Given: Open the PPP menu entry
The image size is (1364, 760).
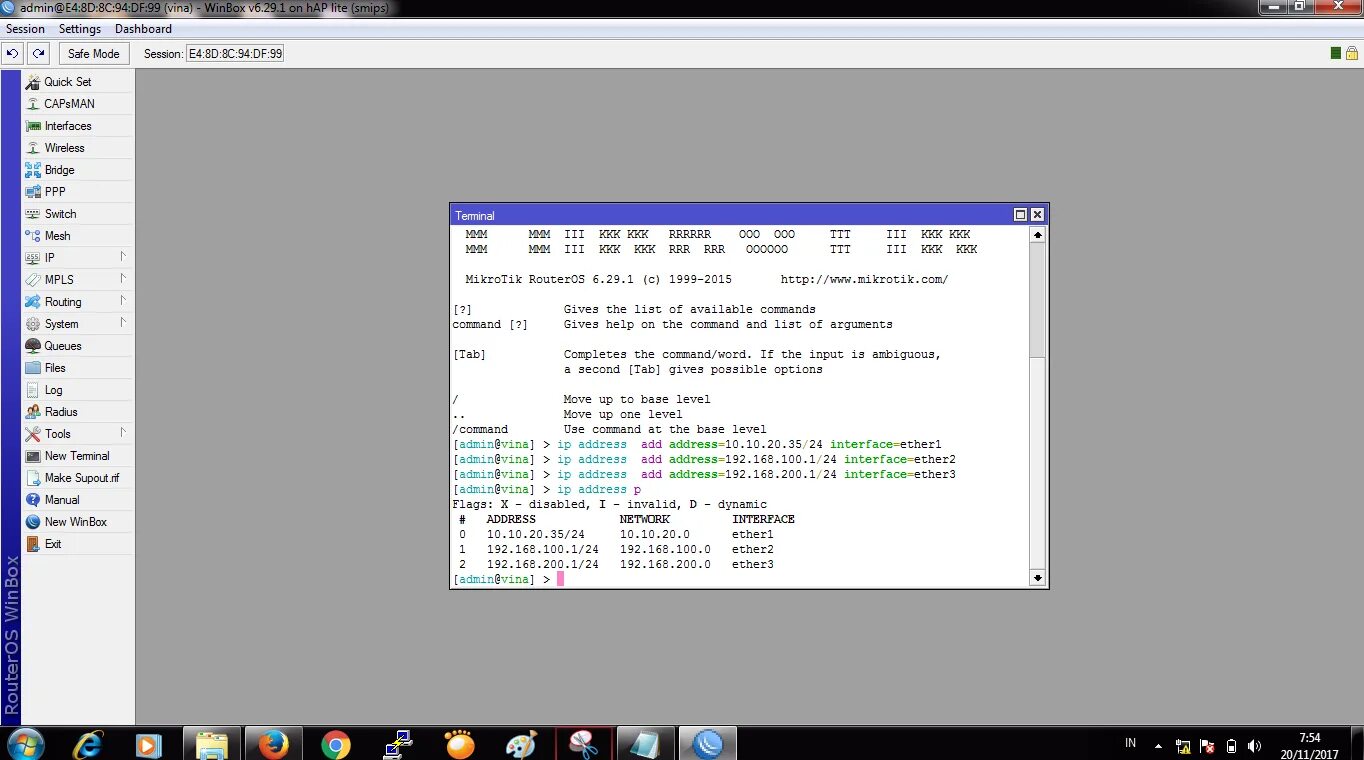Looking at the screenshot, I should [77, 192].
